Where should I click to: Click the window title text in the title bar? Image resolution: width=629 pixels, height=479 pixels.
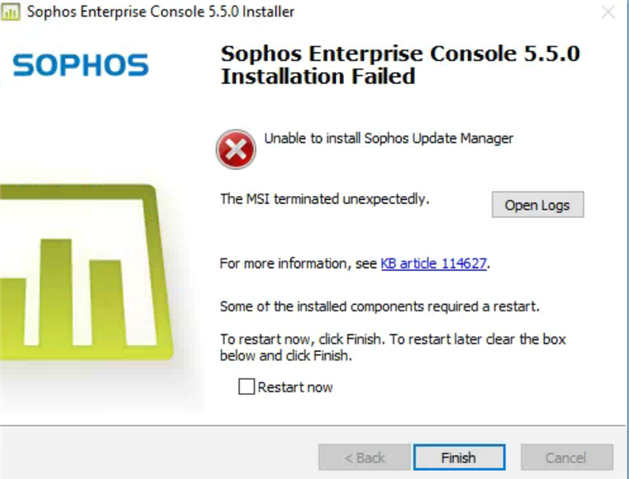point(160,12)
